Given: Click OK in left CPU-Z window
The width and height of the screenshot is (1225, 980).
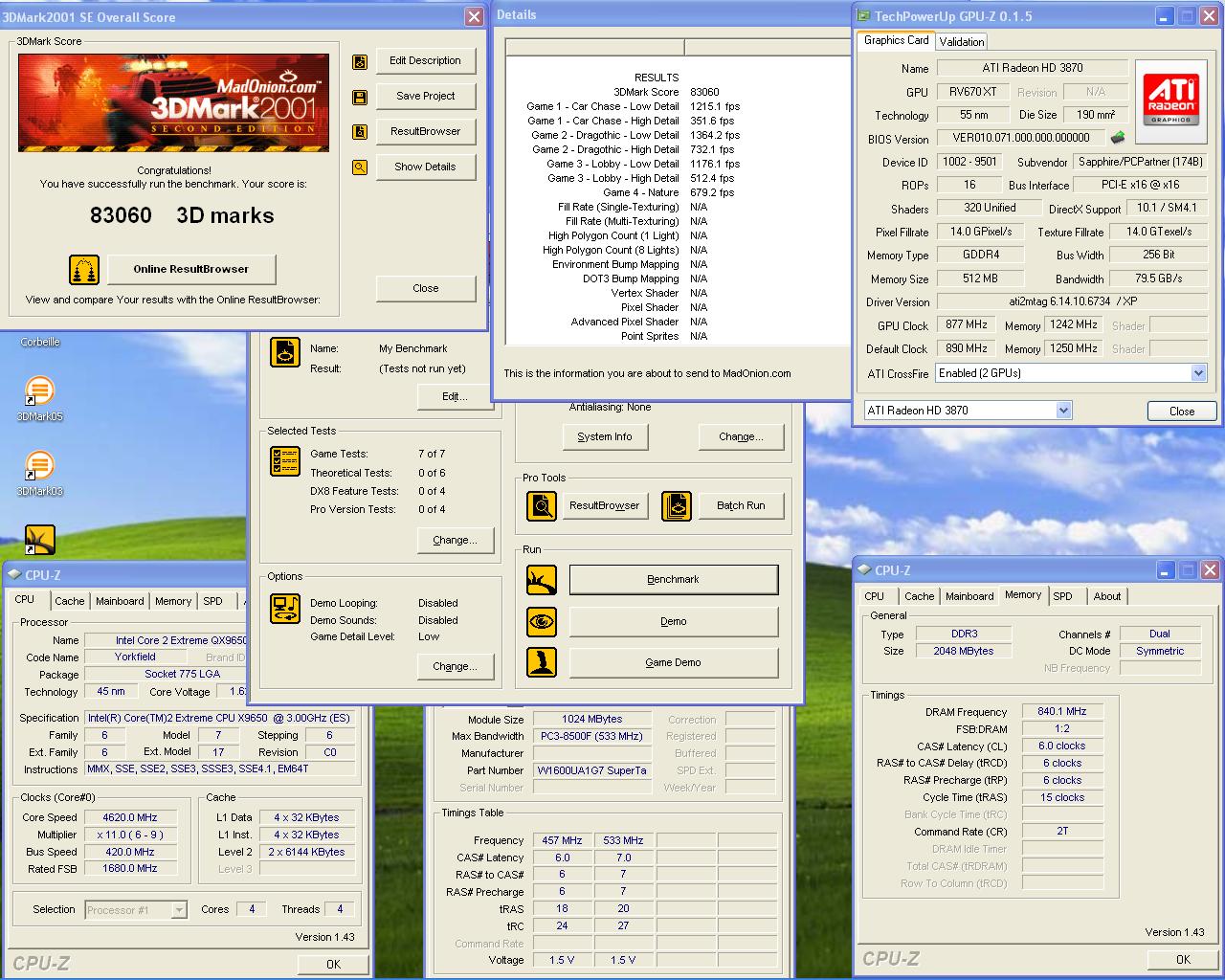Looking at the screenshot, I should (x=333, y=965).
